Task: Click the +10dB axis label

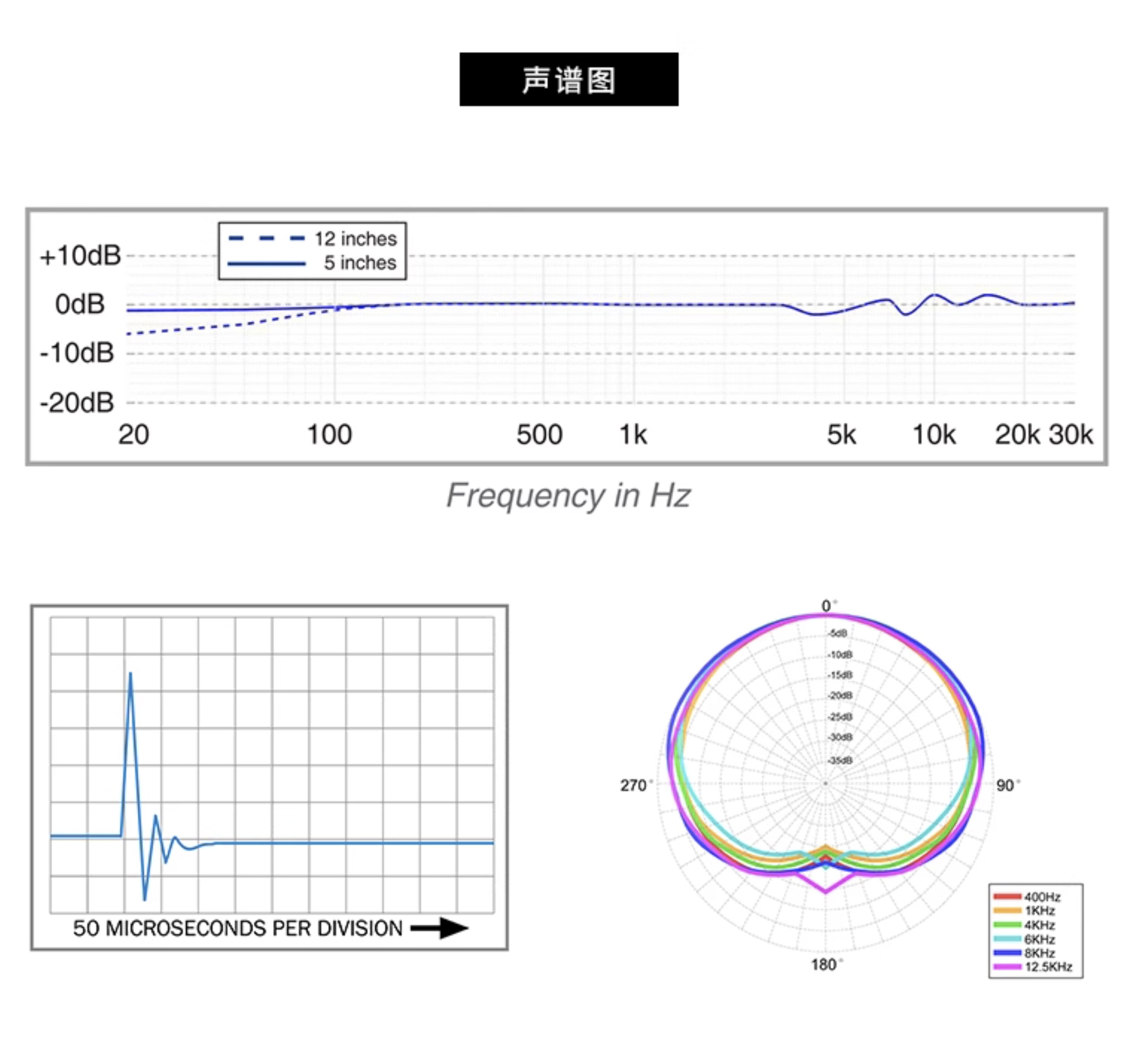Action: point(80,256)
